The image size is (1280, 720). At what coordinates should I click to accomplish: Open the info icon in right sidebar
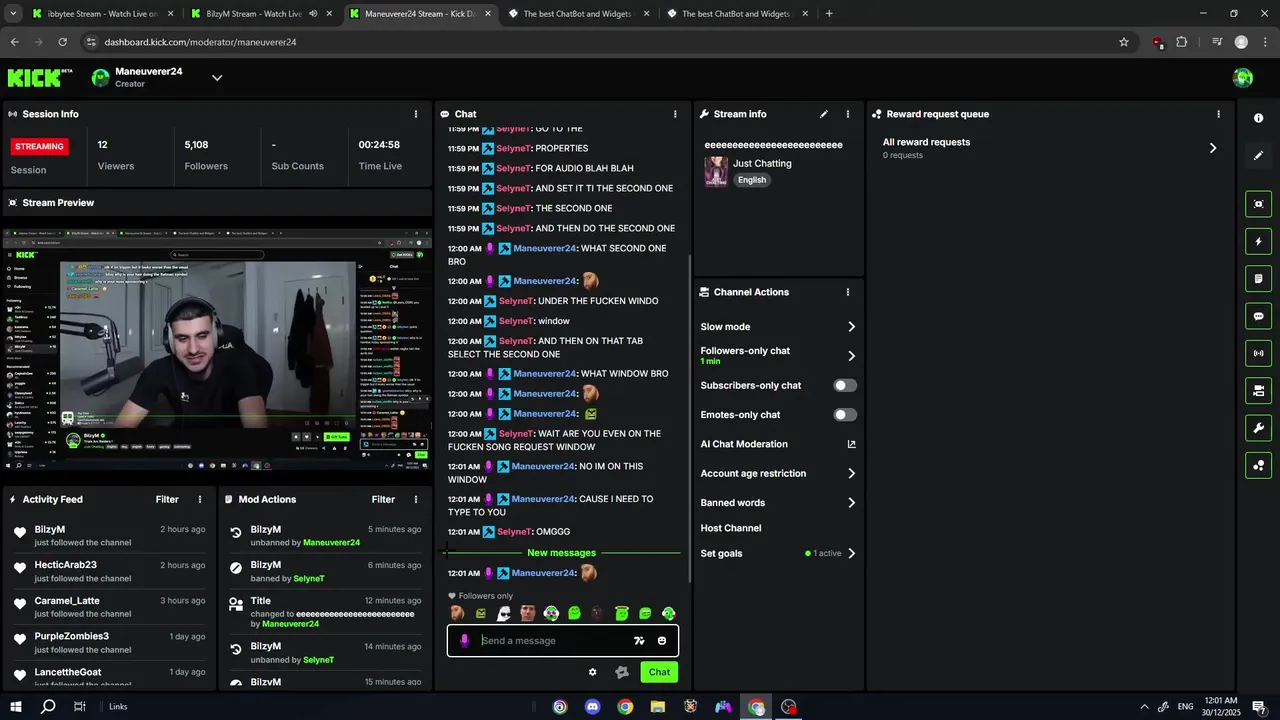[x=1258, y=118]
